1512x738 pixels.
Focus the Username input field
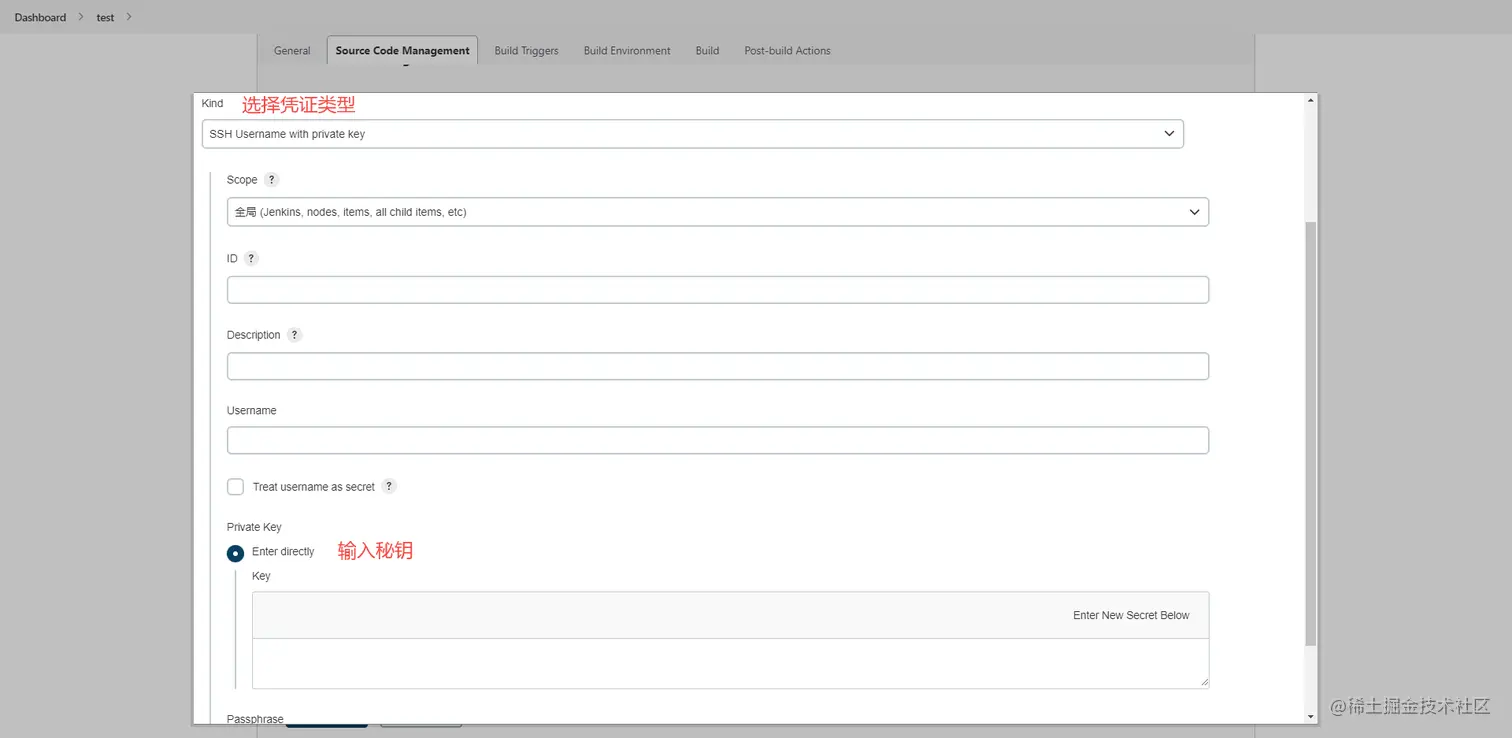pos(717,440)
